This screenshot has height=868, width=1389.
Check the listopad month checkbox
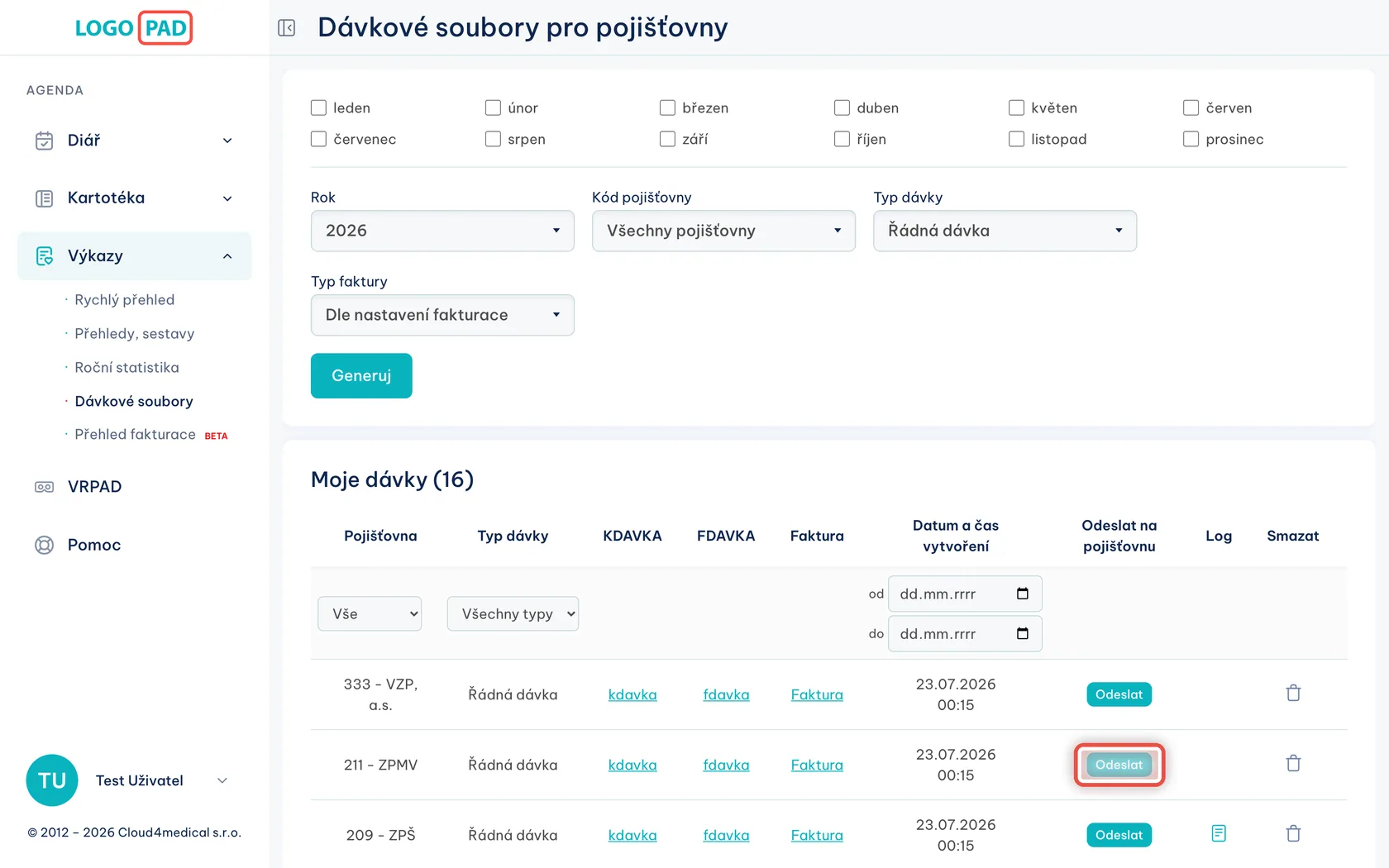point(1016,139)
